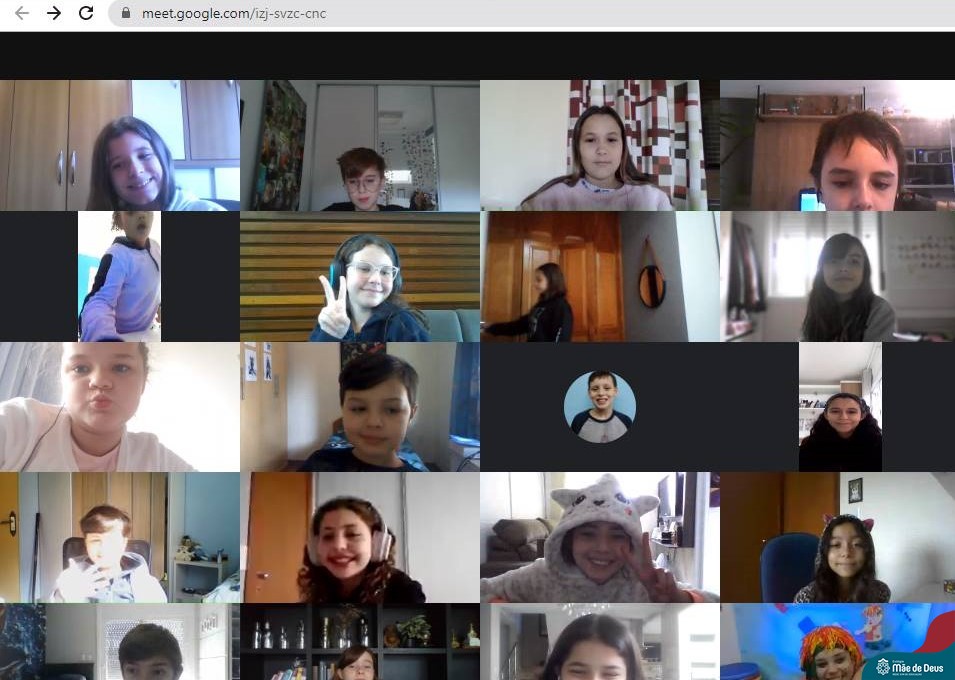This screenshot has height=680, width=955.
Task: Click the padlock site security icon
Action: [x=125, y=14]
